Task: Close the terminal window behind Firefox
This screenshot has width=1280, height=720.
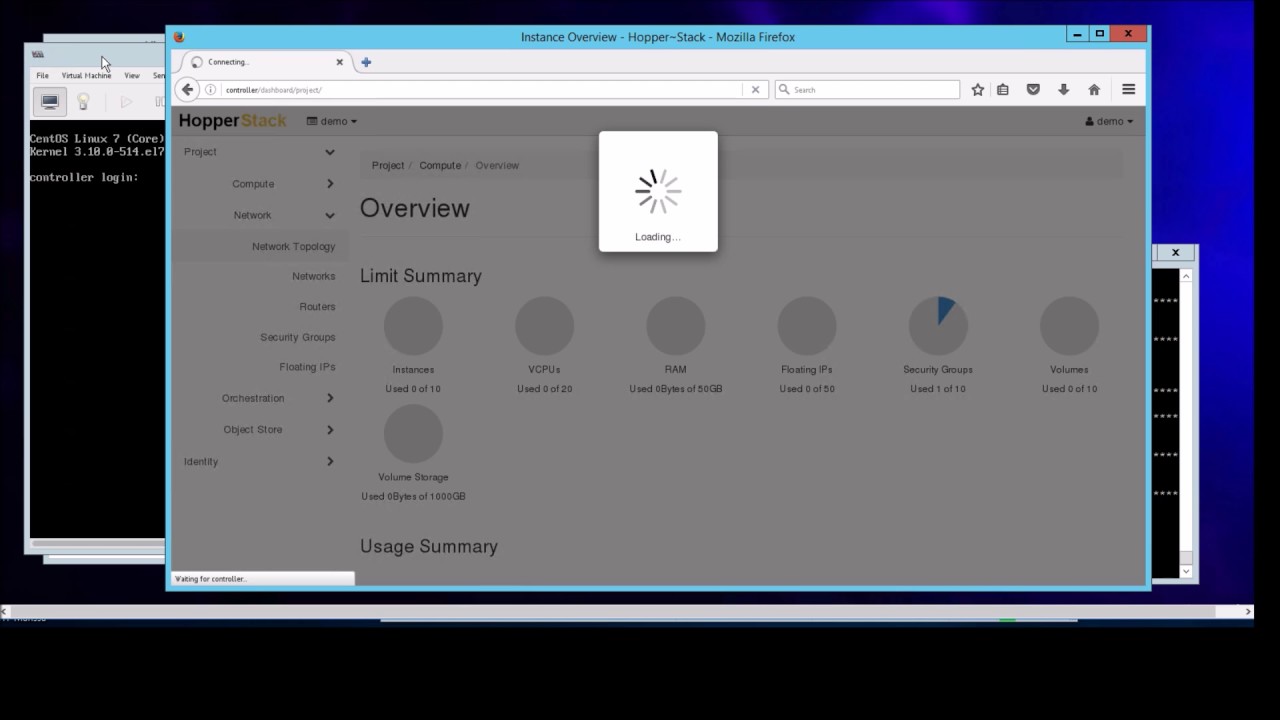Action: [x=1175, y=253]
